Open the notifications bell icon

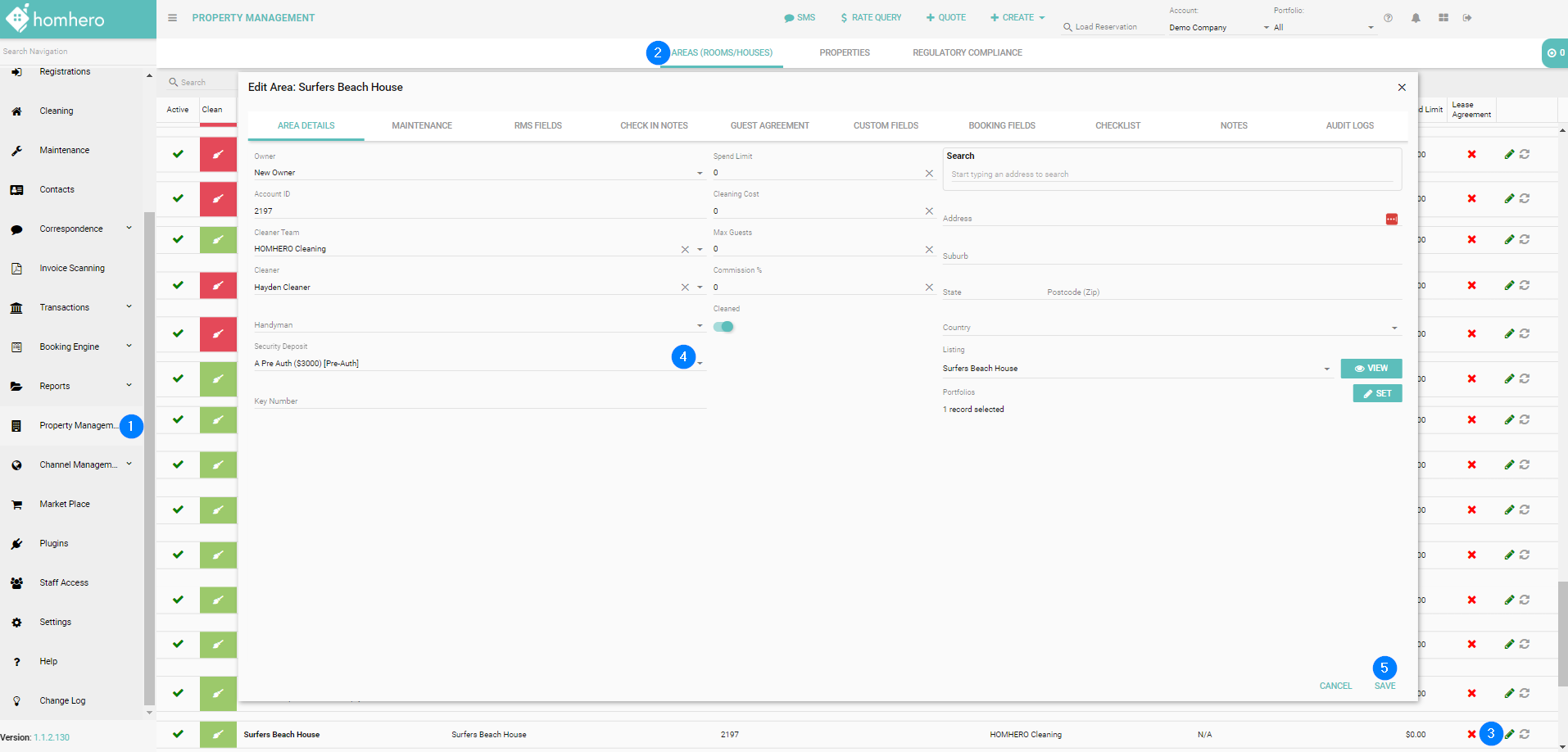[x=1416, y=18]
